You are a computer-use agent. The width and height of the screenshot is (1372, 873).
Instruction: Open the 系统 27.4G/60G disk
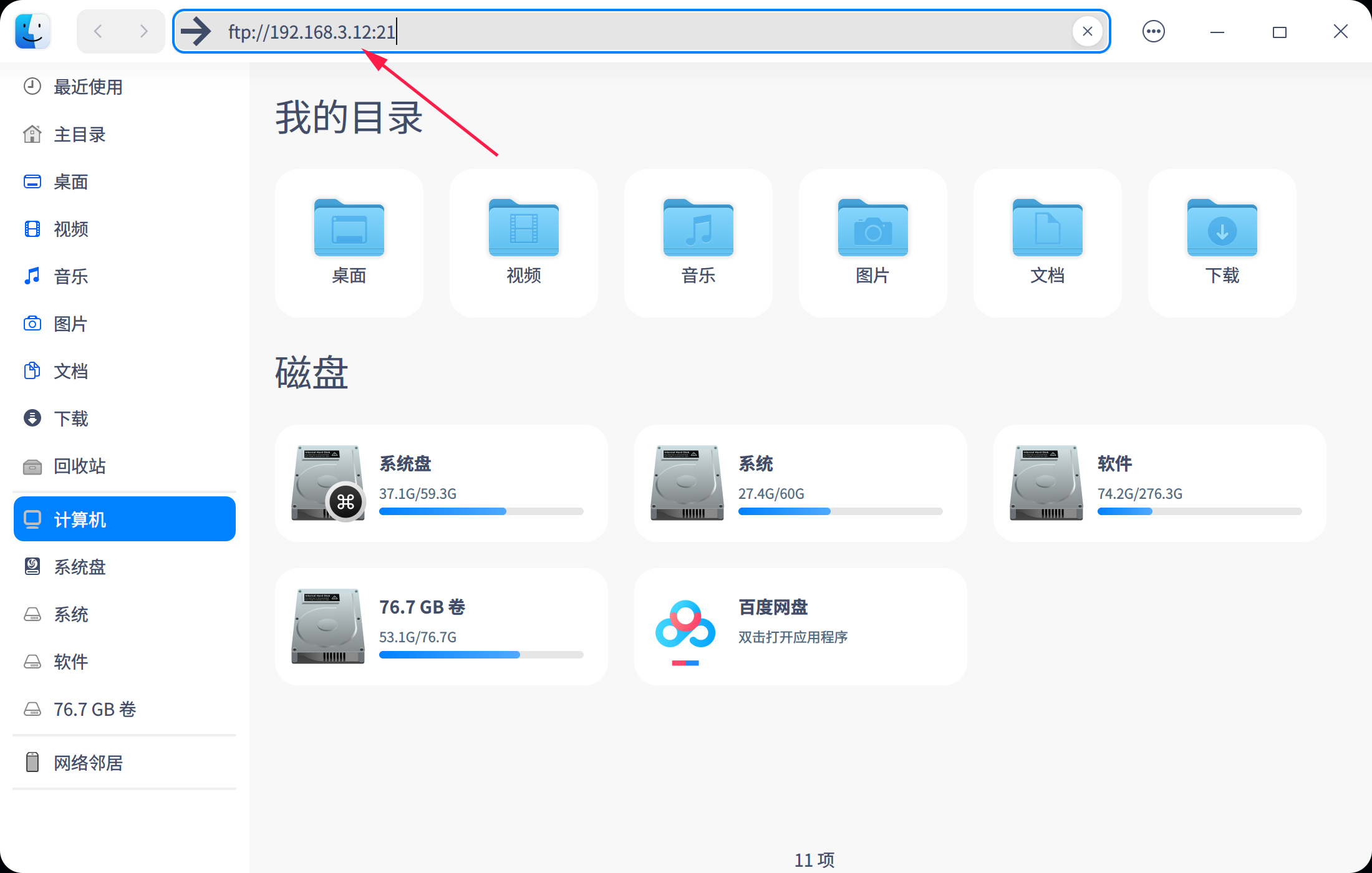(800, 483)
